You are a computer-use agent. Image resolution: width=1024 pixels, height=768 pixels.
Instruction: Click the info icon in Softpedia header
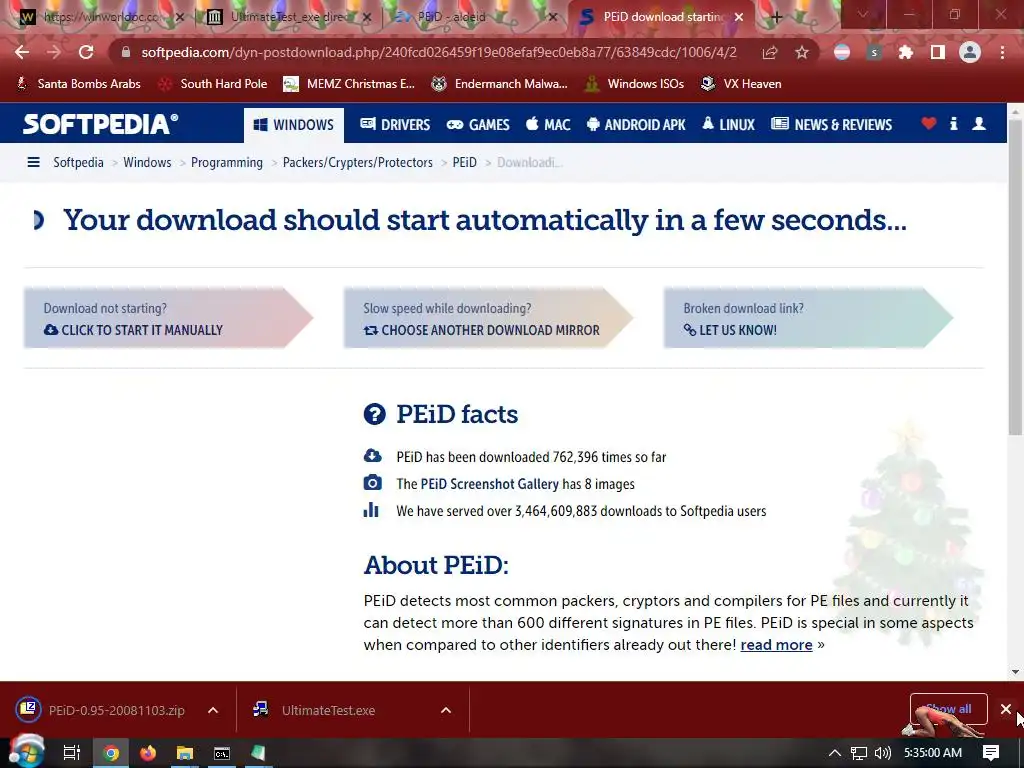click(953, 123)
